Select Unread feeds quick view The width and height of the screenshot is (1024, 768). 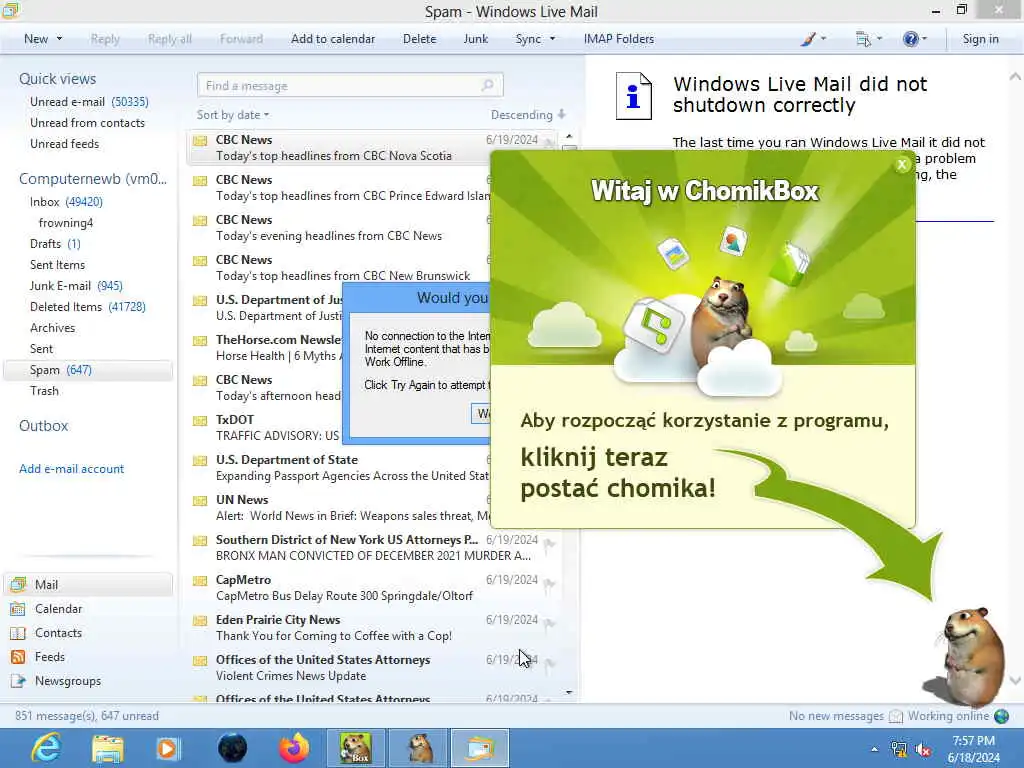pos(64,144)
